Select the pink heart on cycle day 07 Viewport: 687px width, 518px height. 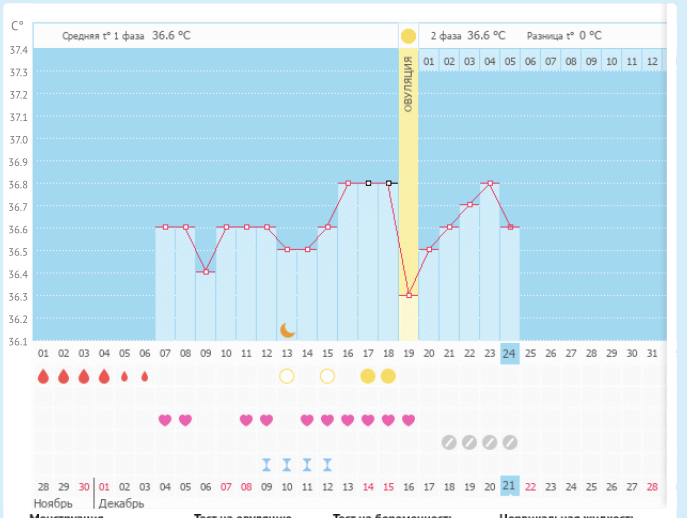pyautogui.click(x=165, y=420)
